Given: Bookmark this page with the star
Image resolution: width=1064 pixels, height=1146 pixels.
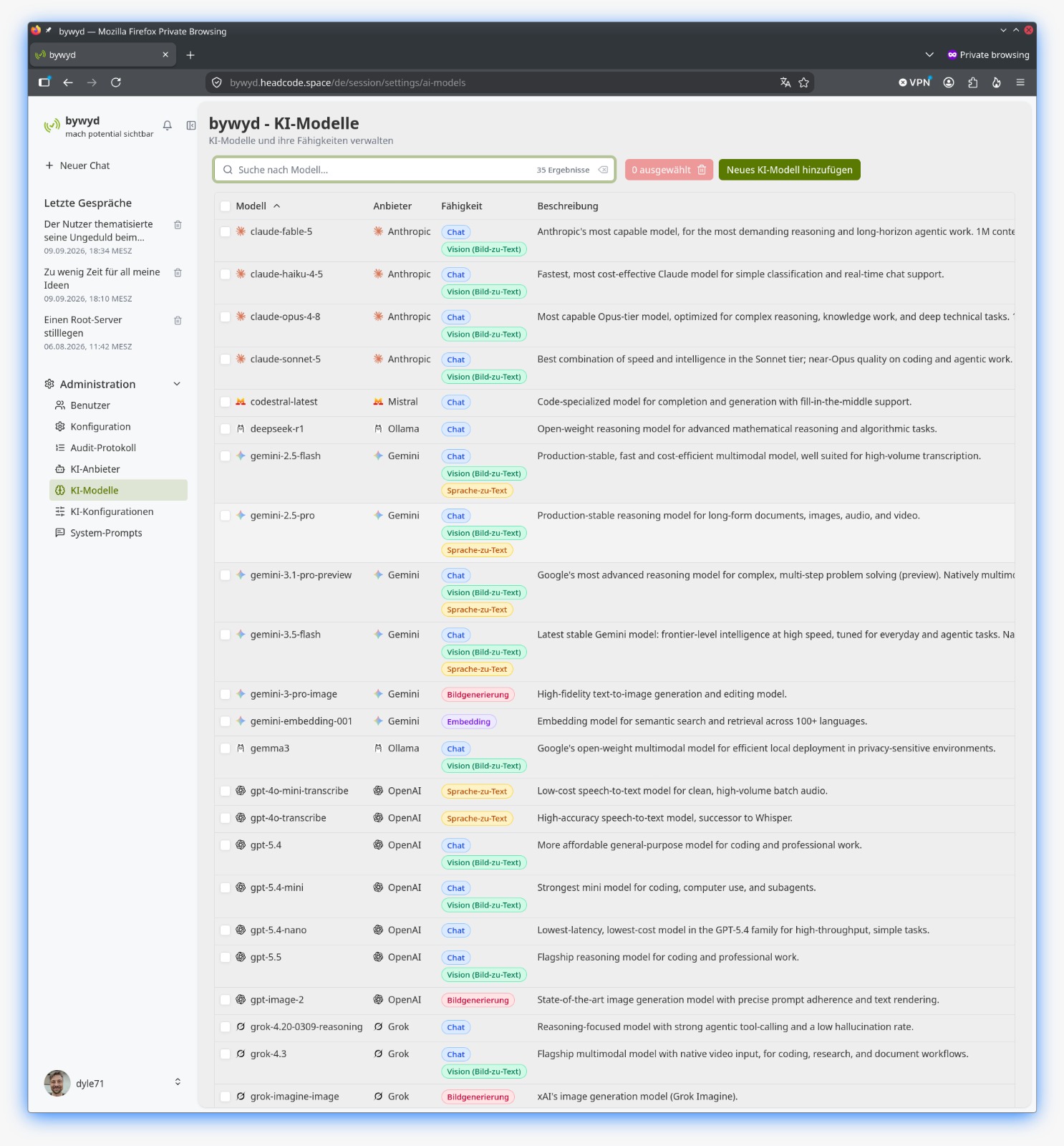Looking at the screenshot, I should coord(804,82).
